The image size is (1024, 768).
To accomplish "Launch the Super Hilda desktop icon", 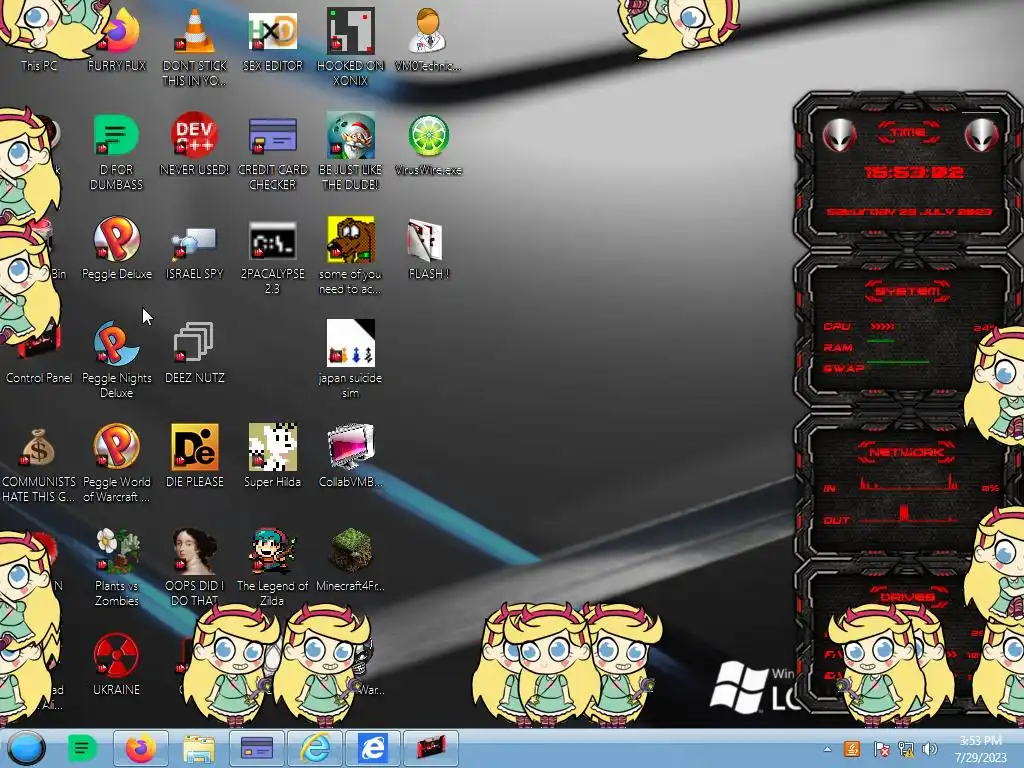I will [272, 456].
